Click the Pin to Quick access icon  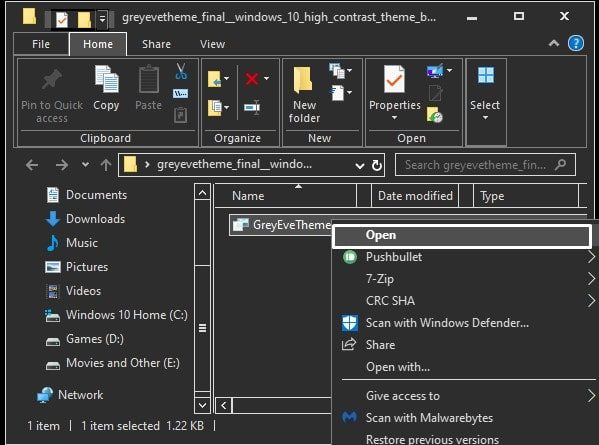tap(52, 79)
